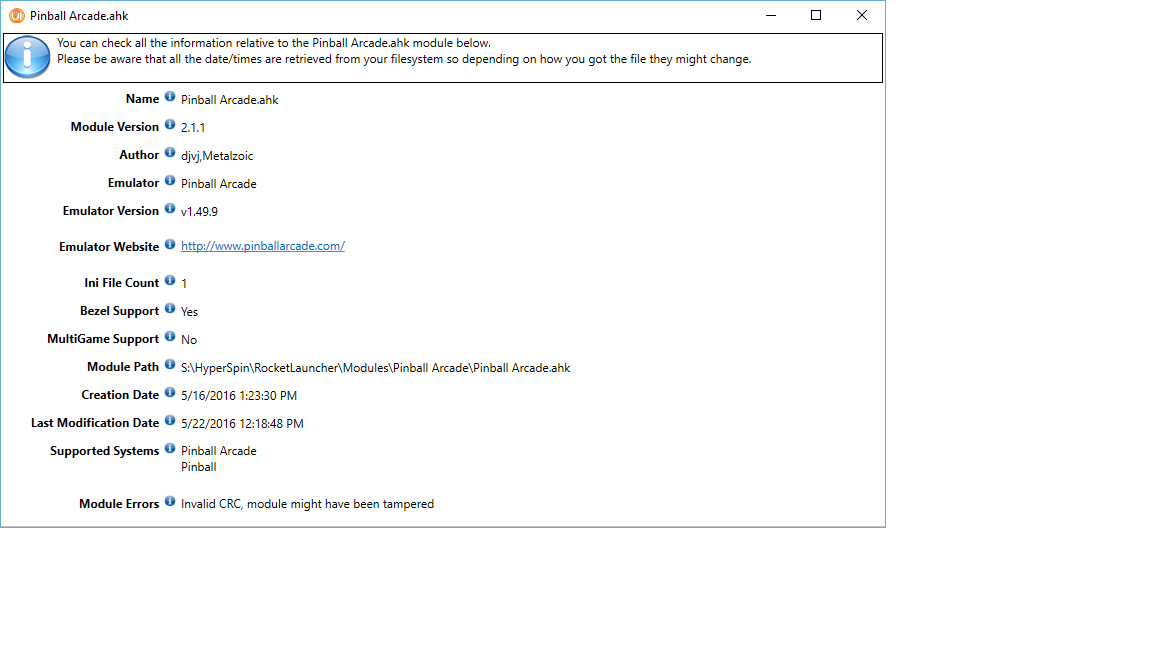Viewport: 1152px width, 648px height.
Task: Click the app icon in the title bar
Action: 16,16
